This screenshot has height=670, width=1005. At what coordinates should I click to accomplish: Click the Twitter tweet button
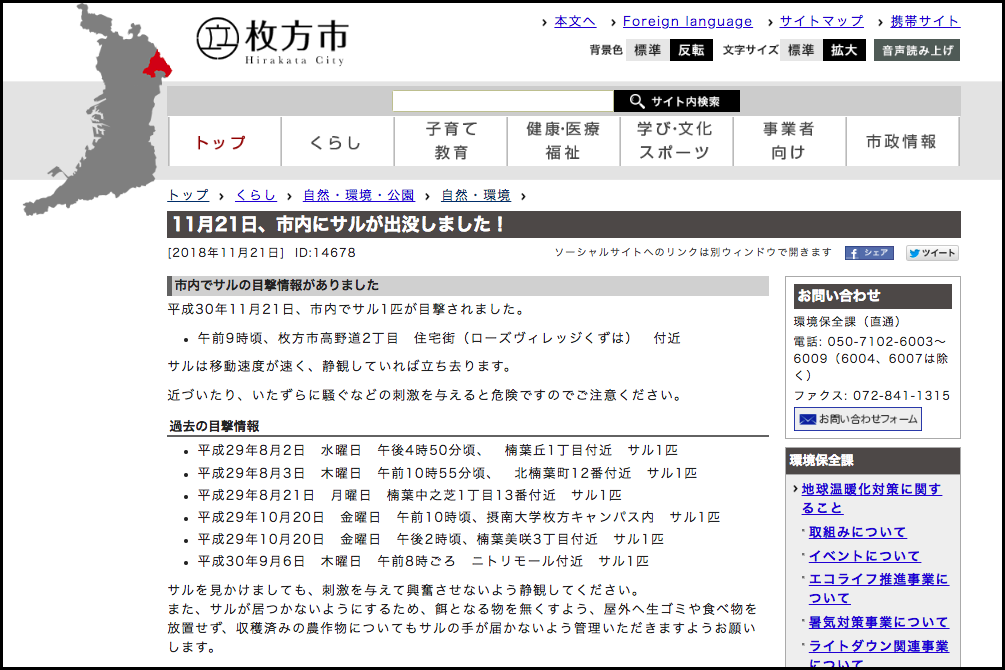(932, 253)
